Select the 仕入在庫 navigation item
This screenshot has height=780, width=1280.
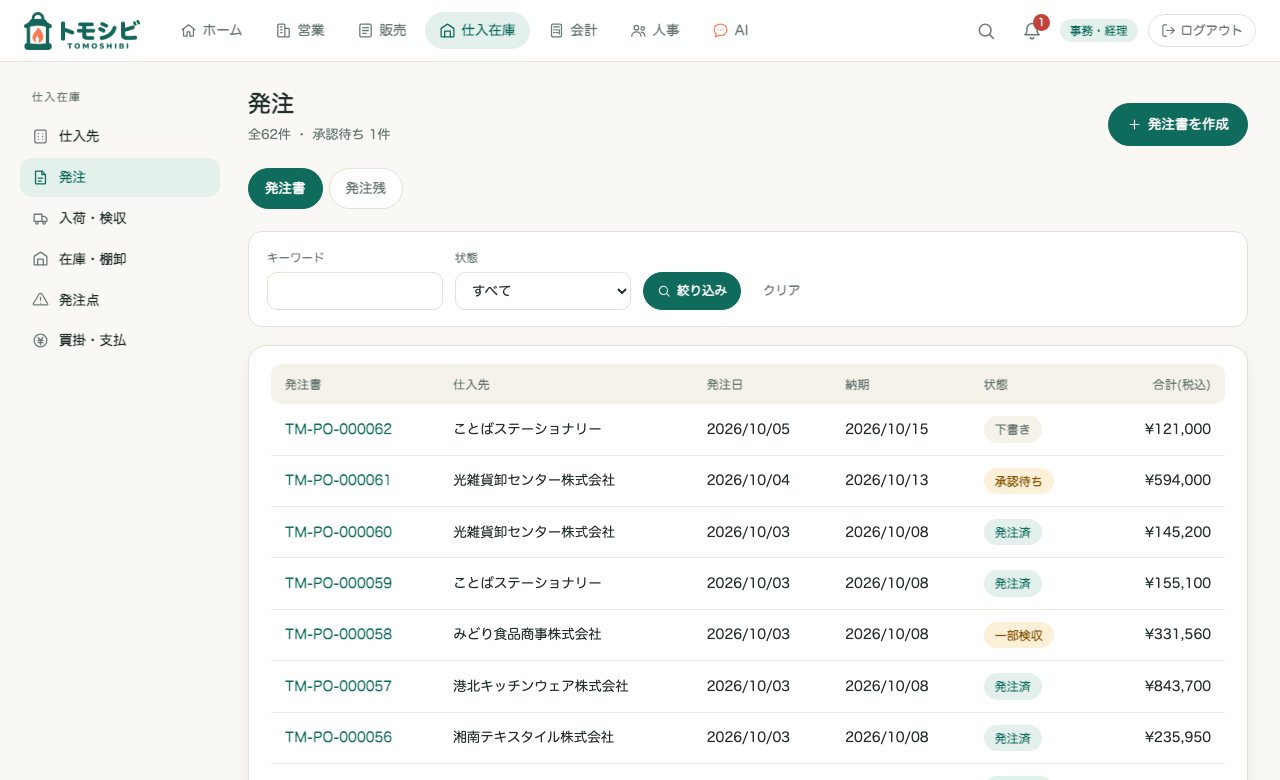477,31
